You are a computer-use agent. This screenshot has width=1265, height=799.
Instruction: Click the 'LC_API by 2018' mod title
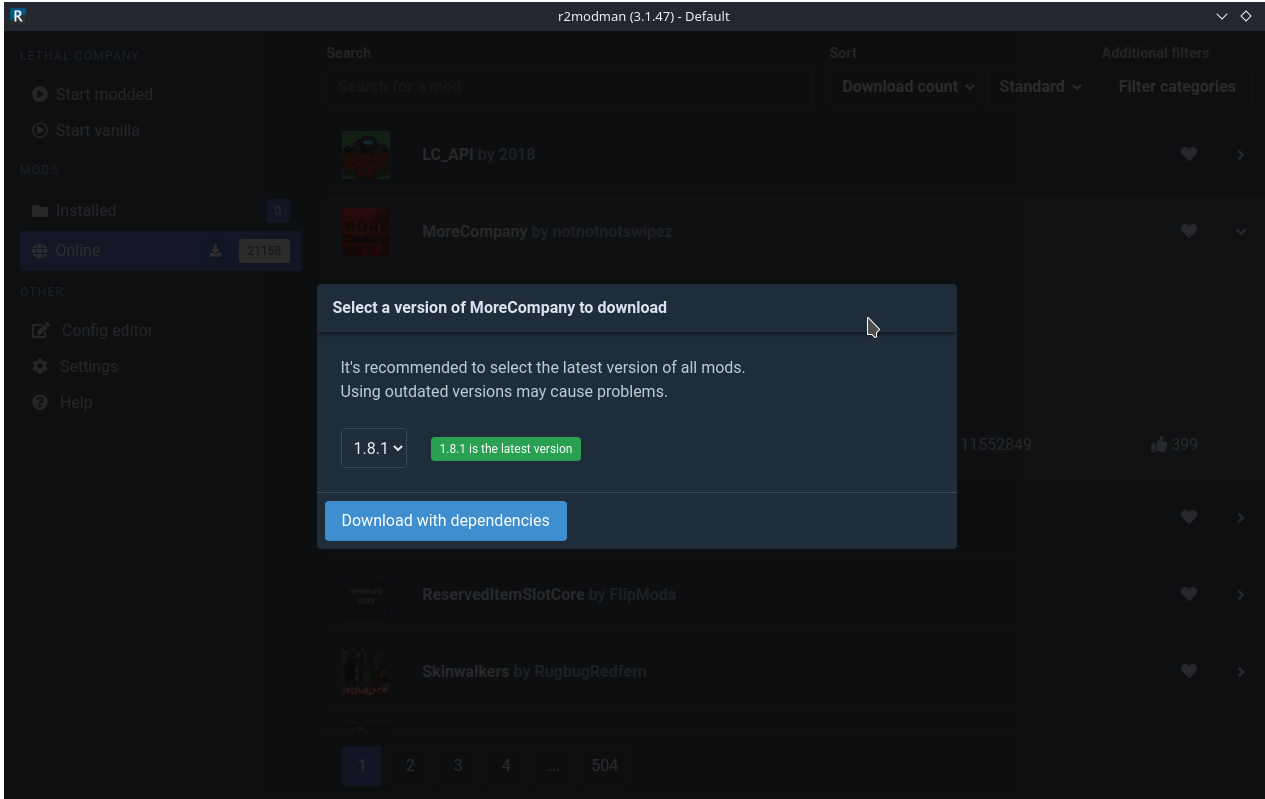tap(478, 155)
